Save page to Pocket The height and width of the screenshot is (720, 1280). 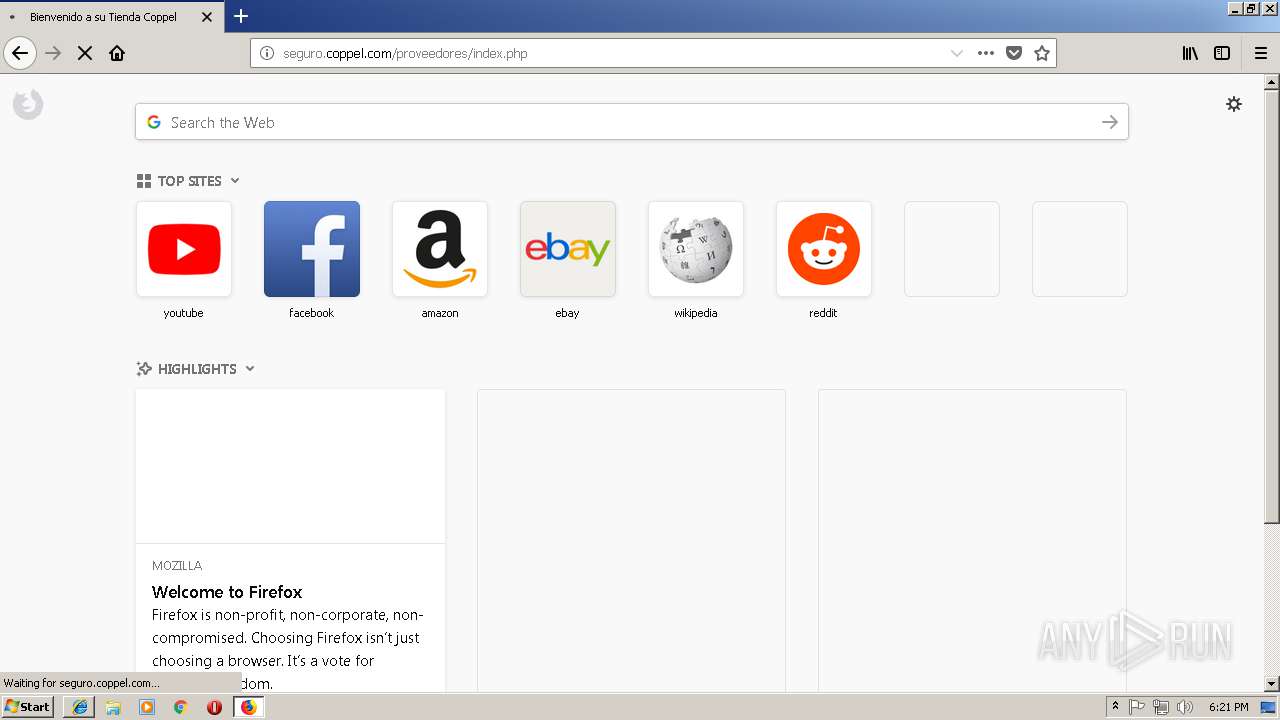click(1014, 53)
